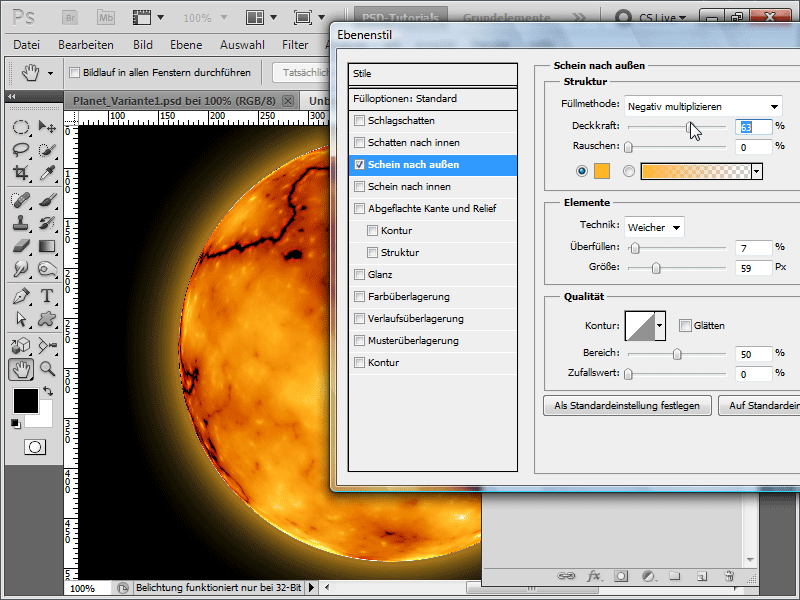Select the Gradient tool
800x600 pixels.
coord(47,246)
